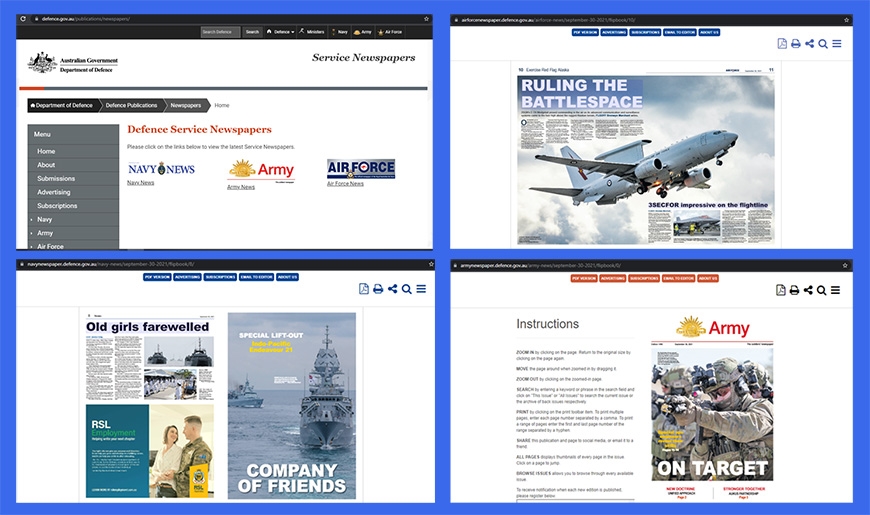This screenshot has height=515, width=870.
Task: Open hamburger menu in Air Force flipbook
Action: tap(837, 43)
